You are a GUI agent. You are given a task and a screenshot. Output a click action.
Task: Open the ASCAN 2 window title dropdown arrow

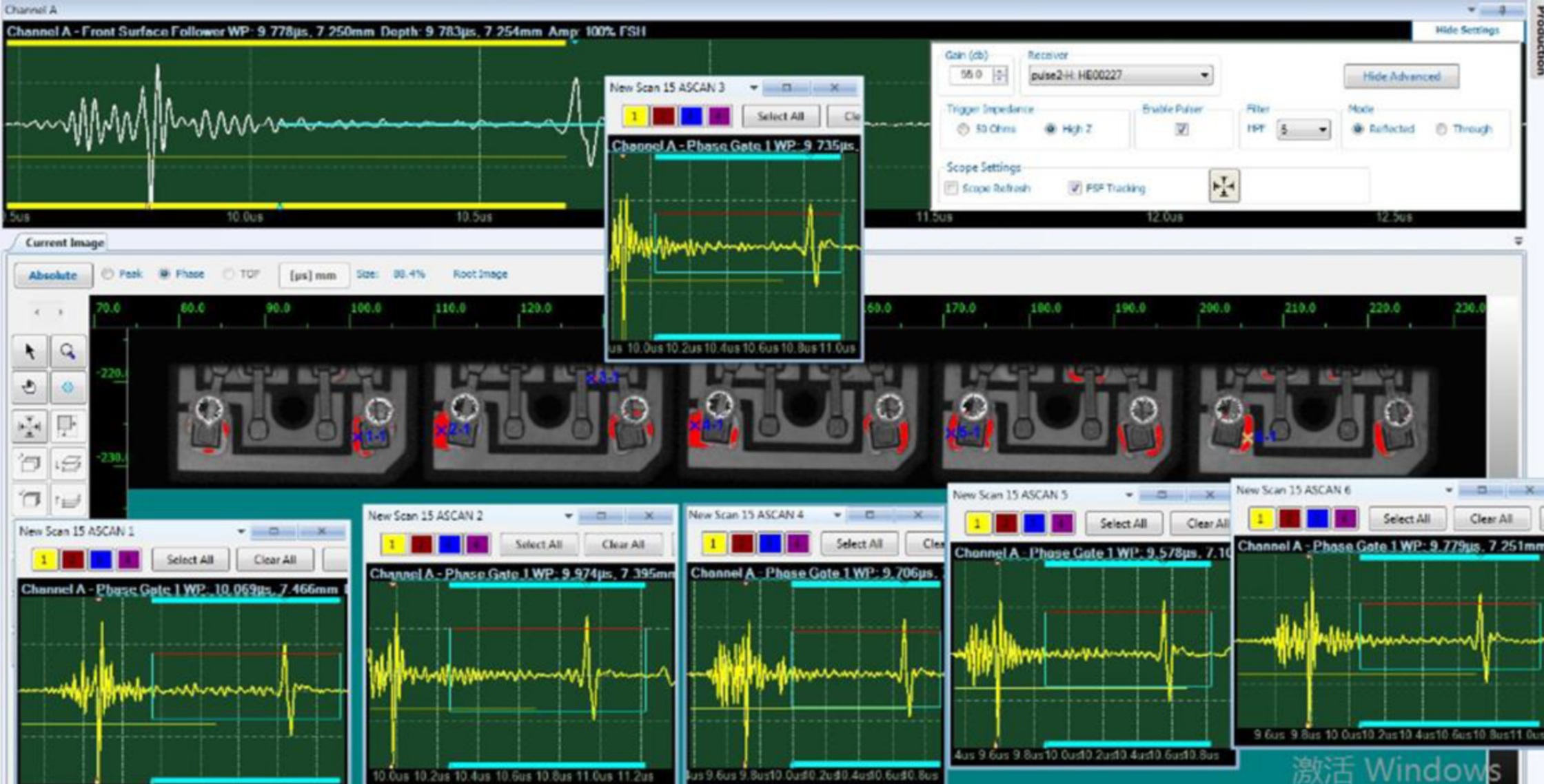[569, 515]
